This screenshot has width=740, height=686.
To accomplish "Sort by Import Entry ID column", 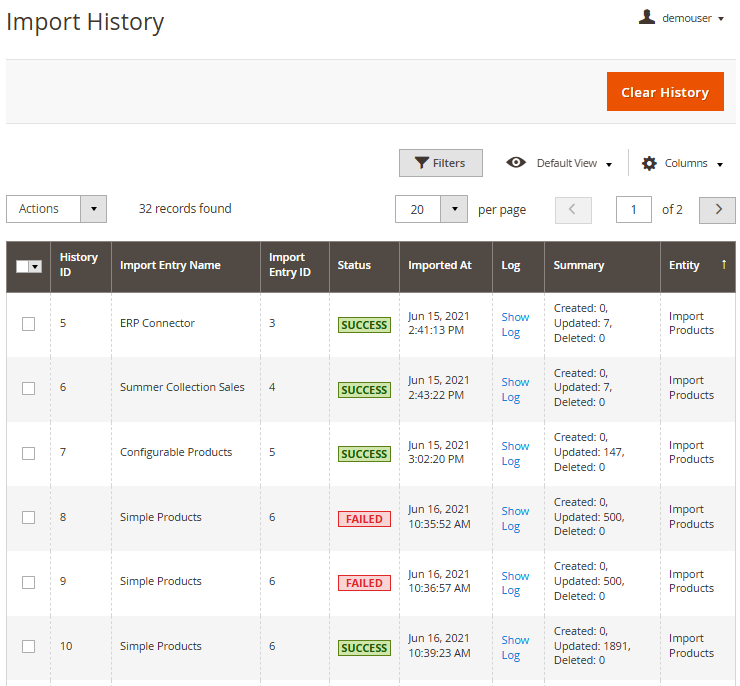I will coord(294,267).
